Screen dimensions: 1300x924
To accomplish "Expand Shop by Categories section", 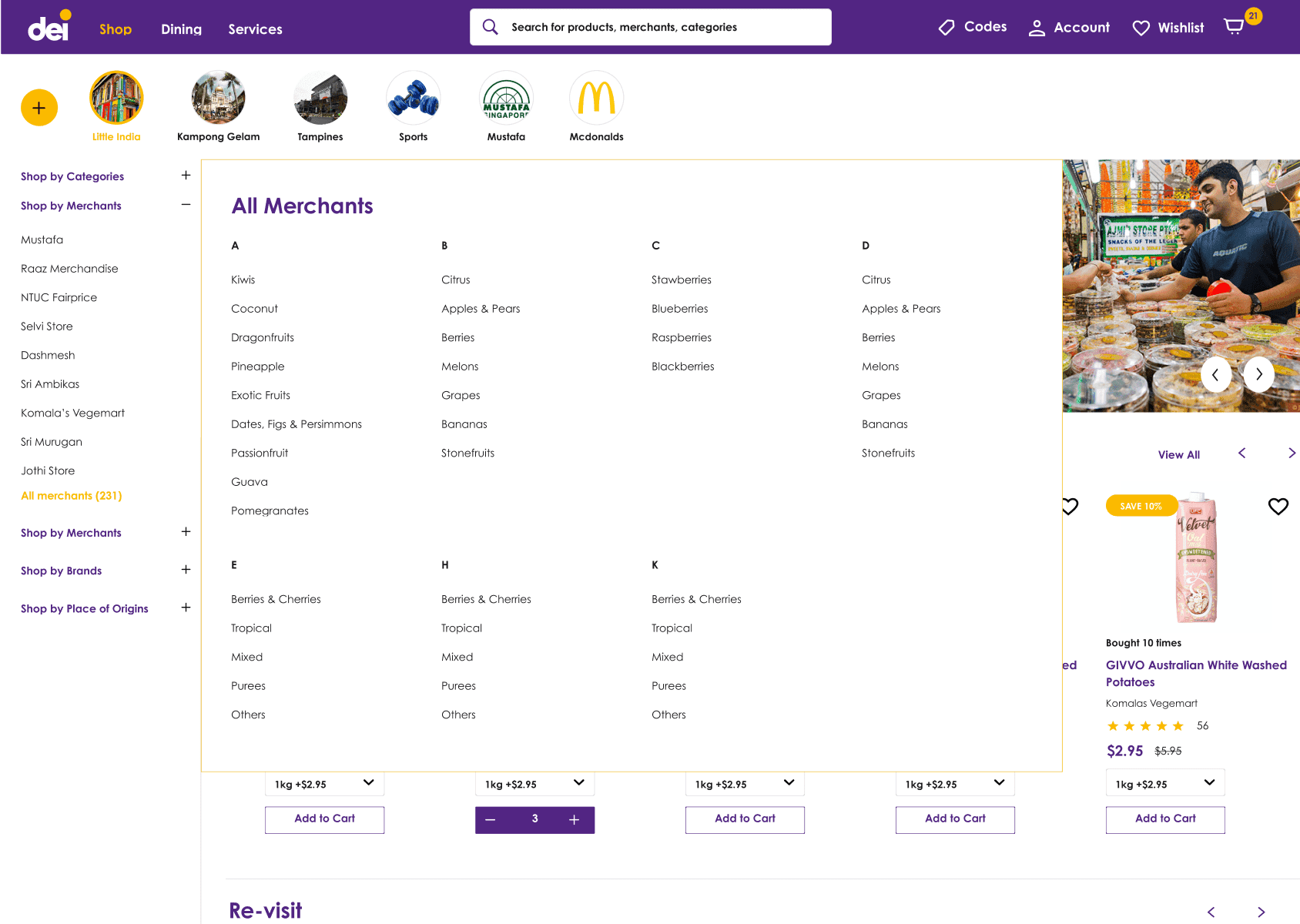I will click(x=186, y=176).
